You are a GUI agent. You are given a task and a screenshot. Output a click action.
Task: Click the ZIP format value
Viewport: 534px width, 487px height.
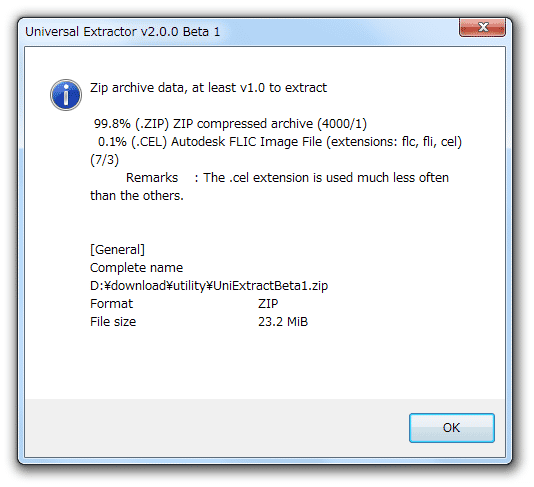[268, 304]
